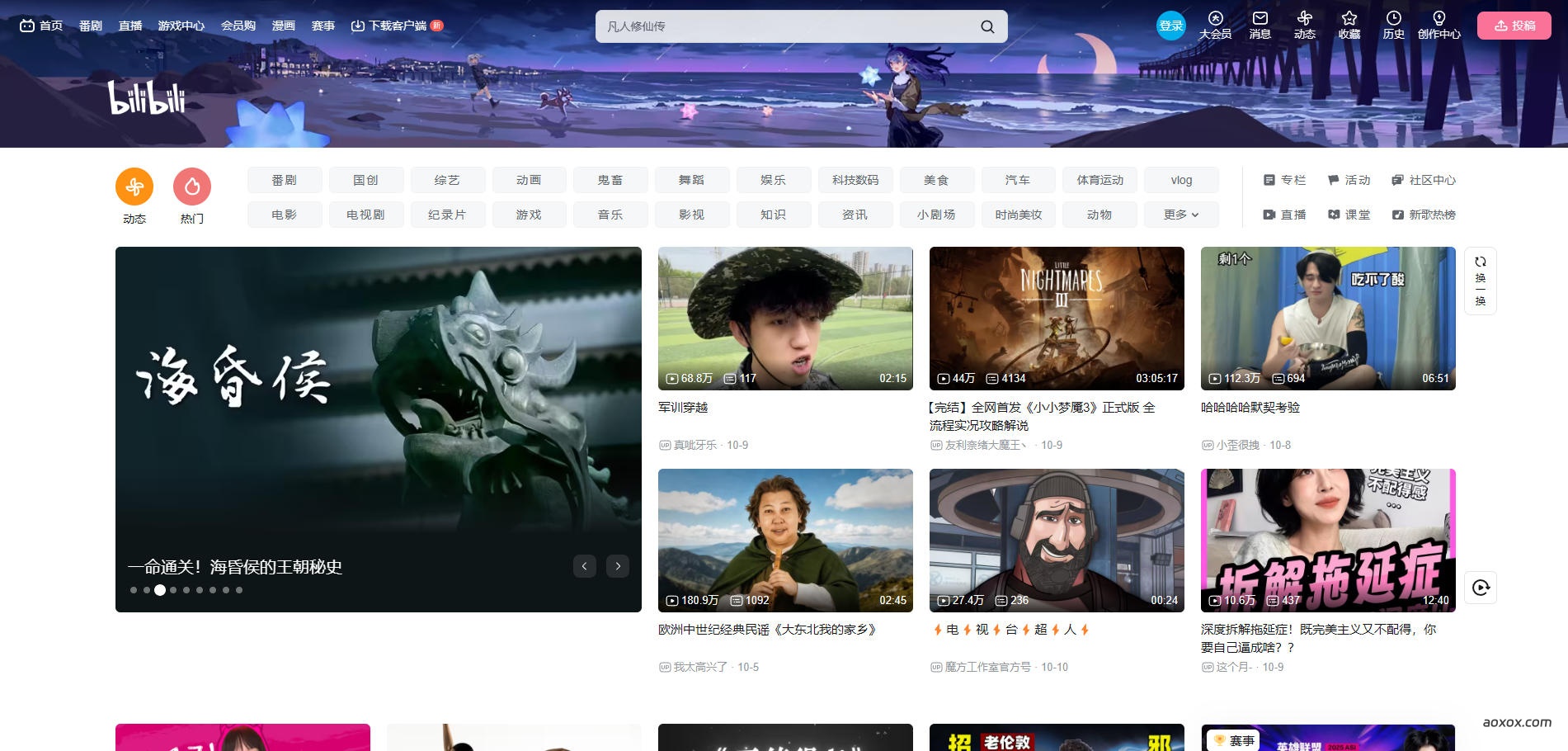Click the pink 投稿 upload button

1514,26
